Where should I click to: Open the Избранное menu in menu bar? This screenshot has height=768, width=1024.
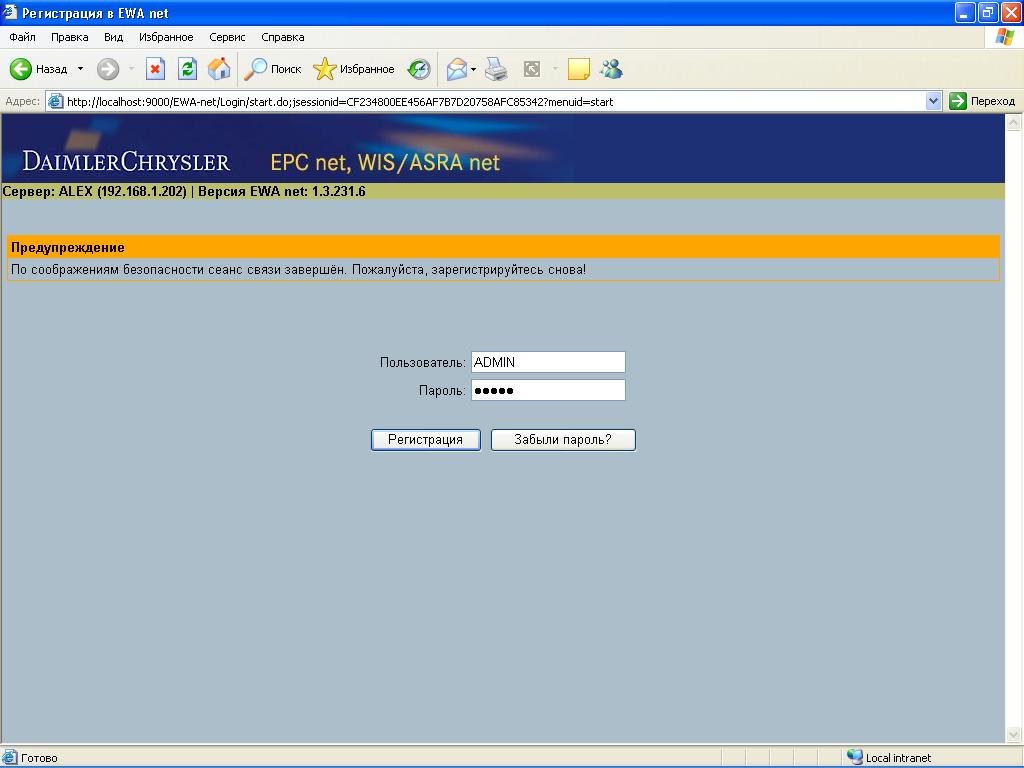[166, 37]
